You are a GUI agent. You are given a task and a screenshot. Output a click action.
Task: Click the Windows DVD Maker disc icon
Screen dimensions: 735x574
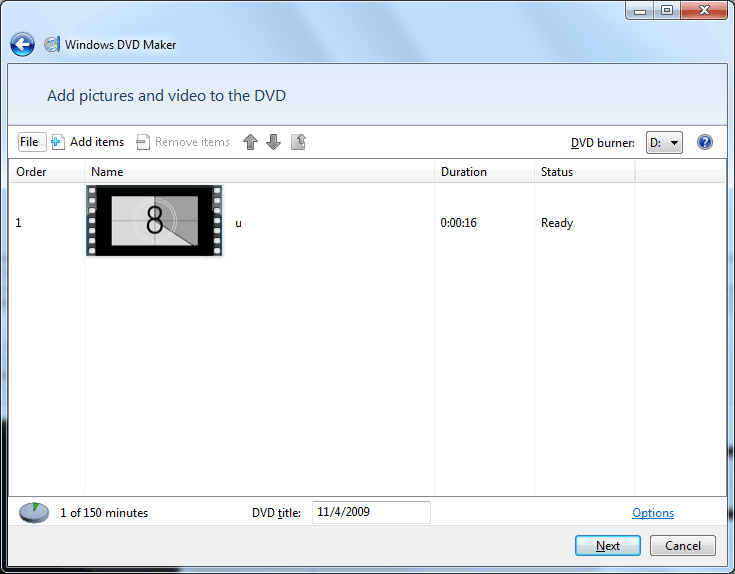(x=52, y=45)
